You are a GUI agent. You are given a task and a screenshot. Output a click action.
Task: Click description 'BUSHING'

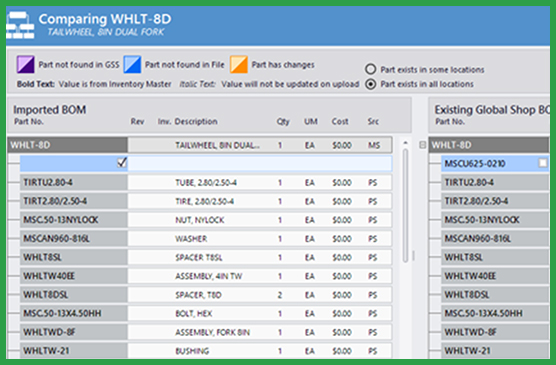[192, 351]
